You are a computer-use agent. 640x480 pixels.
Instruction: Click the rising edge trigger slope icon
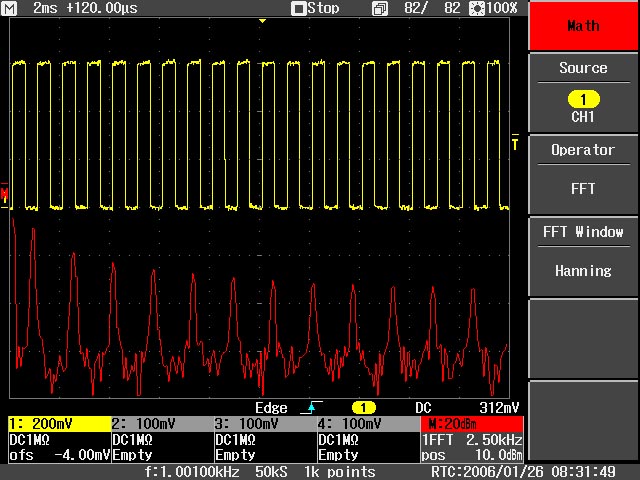click(x=310, y=408)
